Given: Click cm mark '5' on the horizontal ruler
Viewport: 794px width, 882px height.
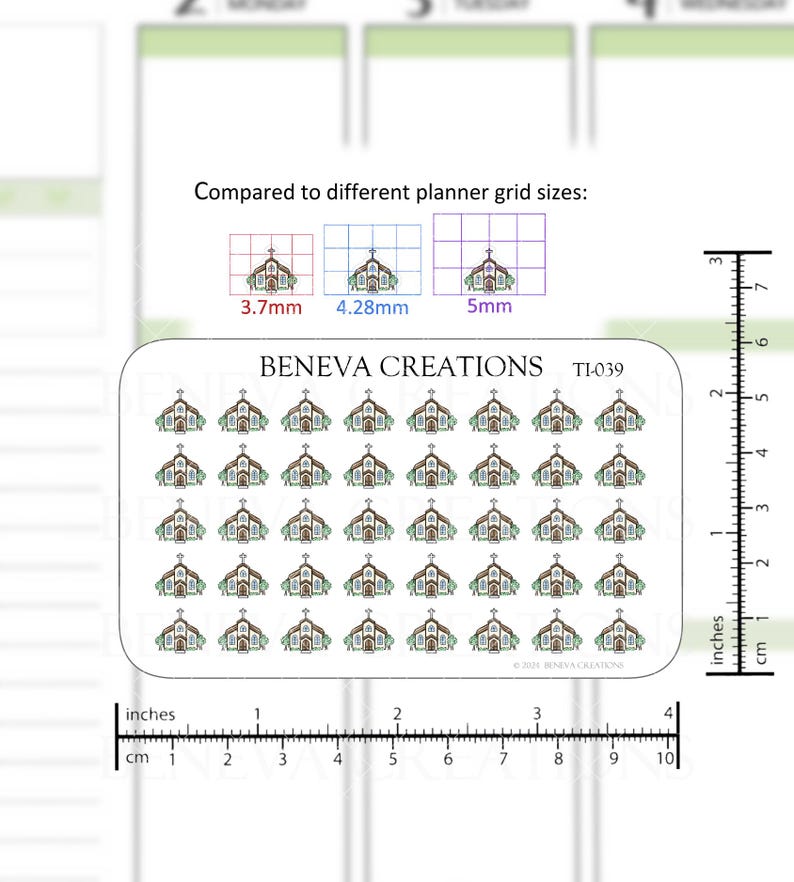Looking at the screenshot, I should pos(393,759).
